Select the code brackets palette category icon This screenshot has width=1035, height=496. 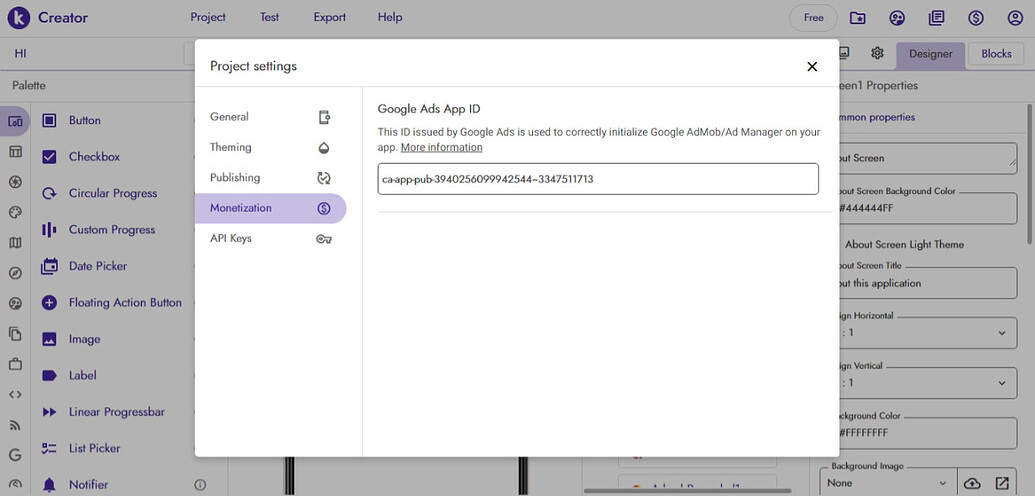tap(15, 394)
